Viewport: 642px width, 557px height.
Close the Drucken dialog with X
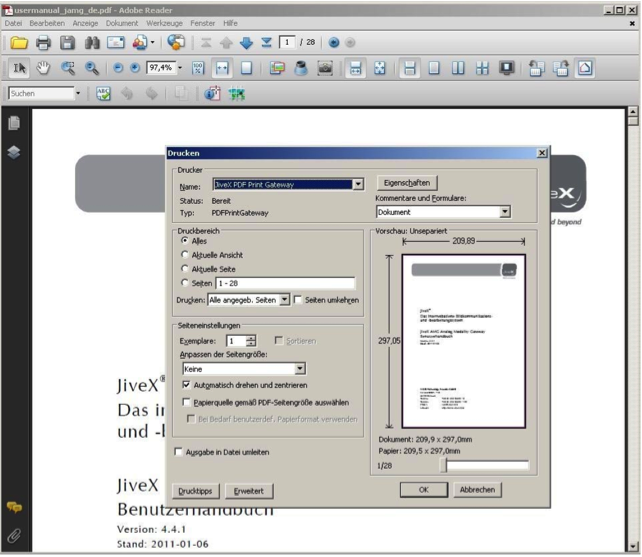tap(542, 153)
